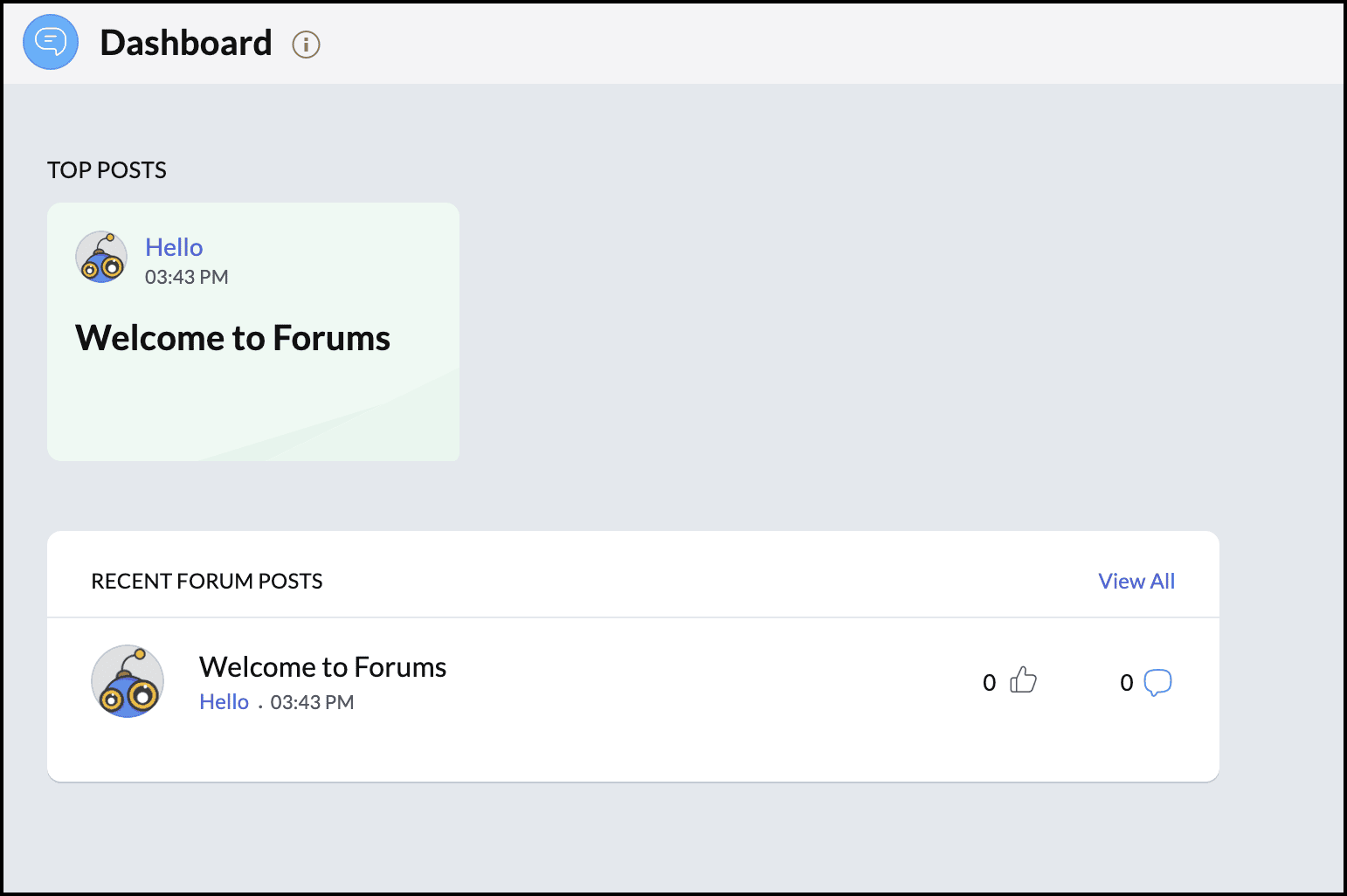Click the robot avatar in the top post card
Screen dimensions: 1347x896
click(x=101, y=257)
